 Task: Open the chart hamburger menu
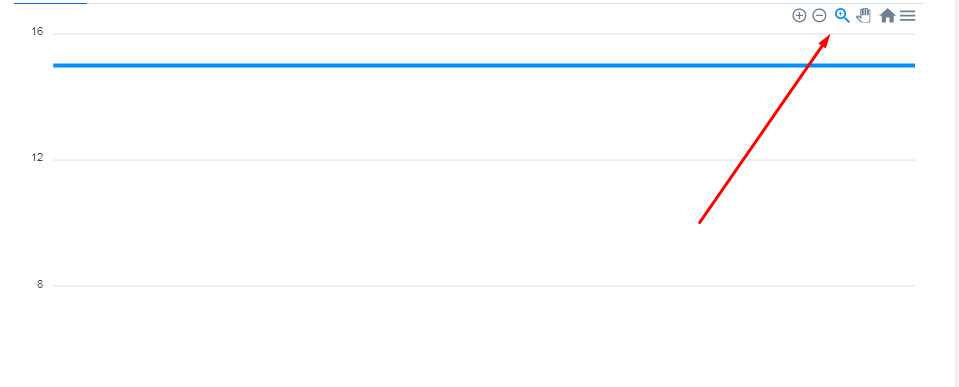(x=908, y=16)
